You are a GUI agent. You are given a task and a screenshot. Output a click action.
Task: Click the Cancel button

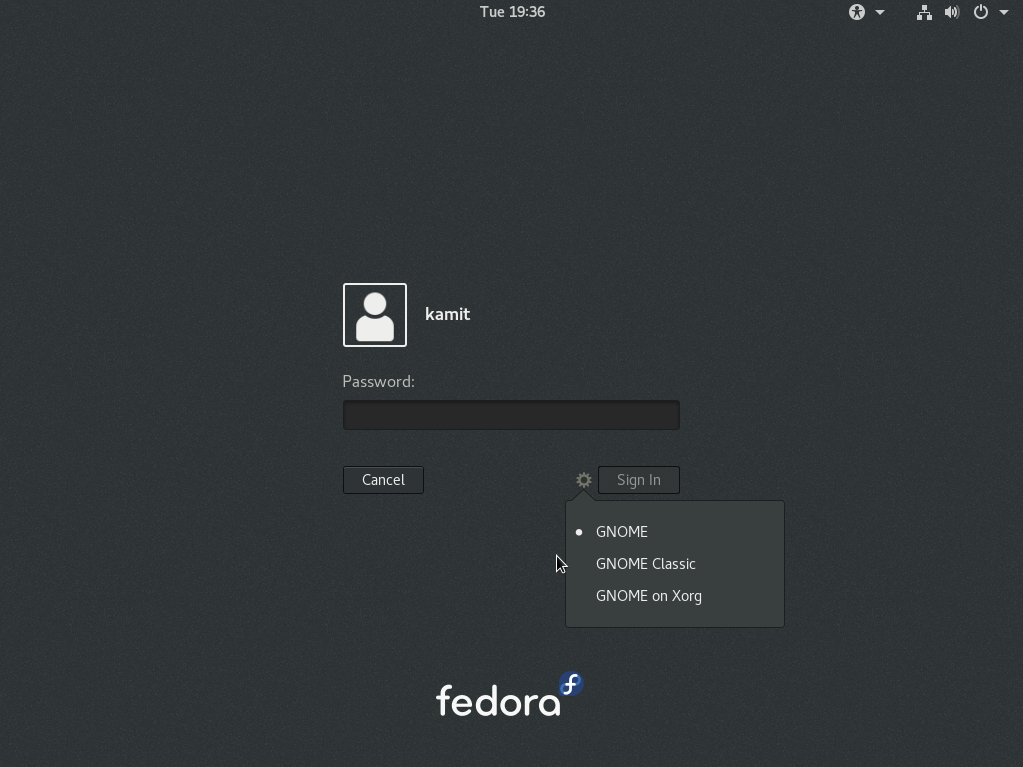click(x=382, y=480)
